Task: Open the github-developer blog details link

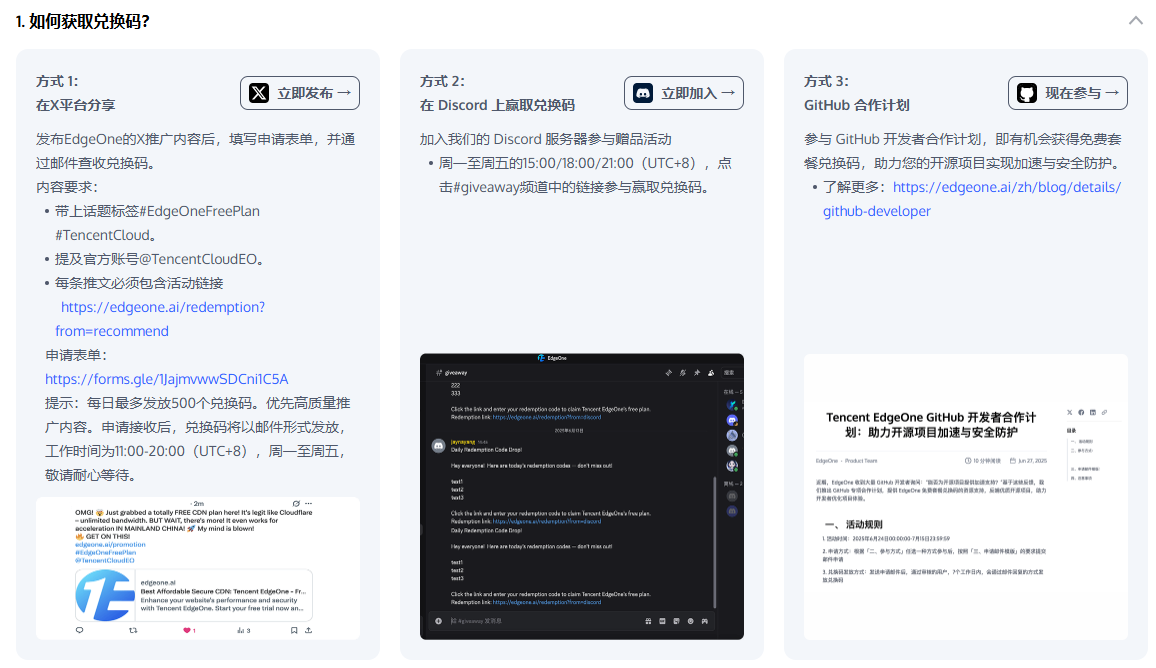Action: pyautogui.click(x=972, y=199)
